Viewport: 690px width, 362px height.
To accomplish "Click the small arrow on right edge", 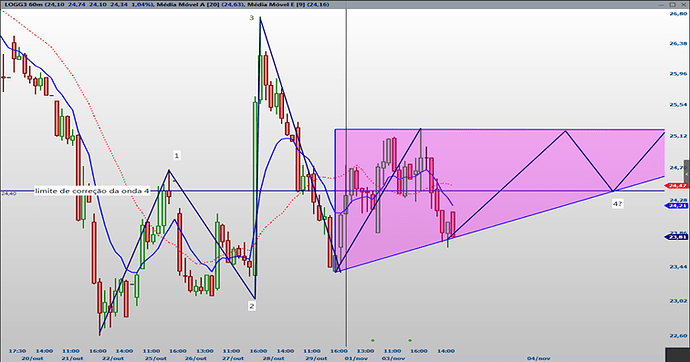I will click(688, 175).
